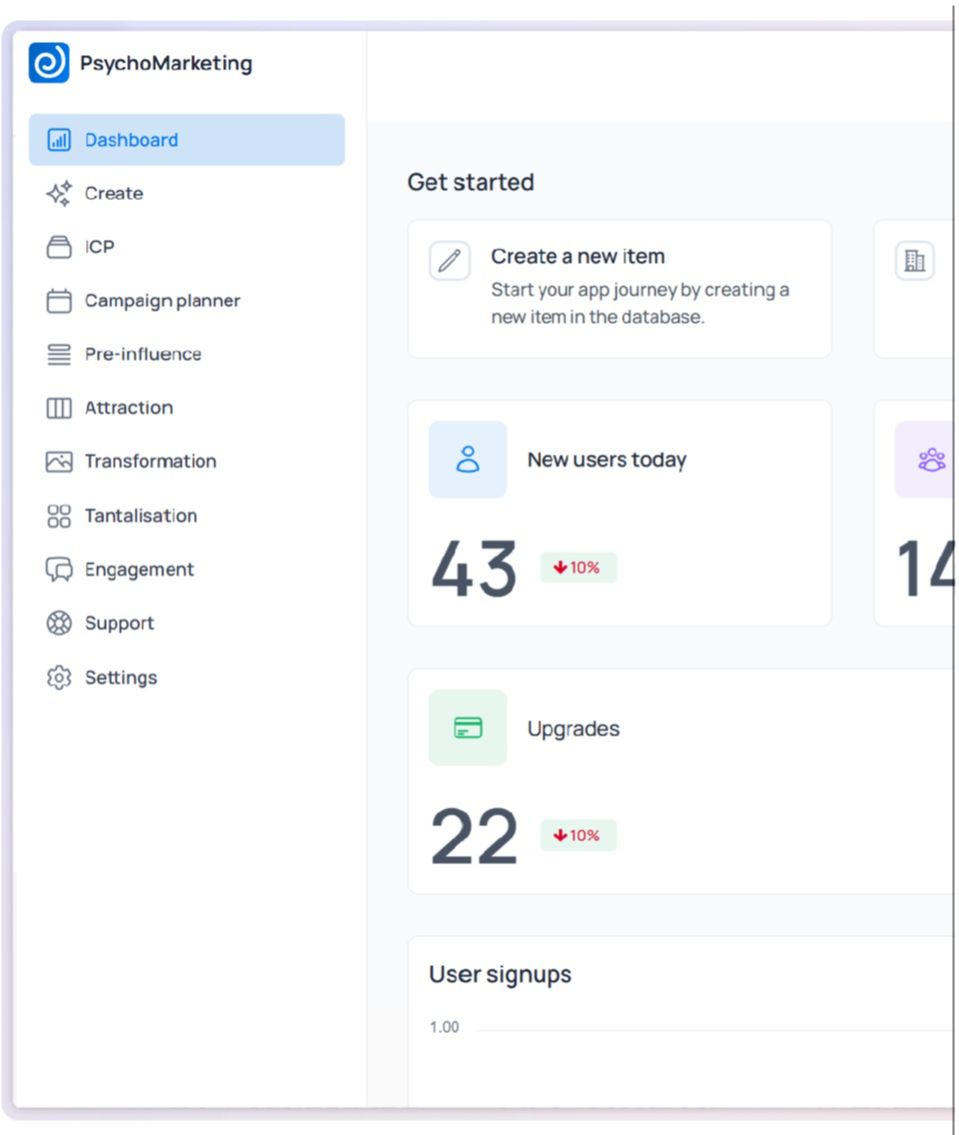Screen dimensions: 959x1135
Task: Click the Tantalisation grid icon
Action: pos(59,515)
